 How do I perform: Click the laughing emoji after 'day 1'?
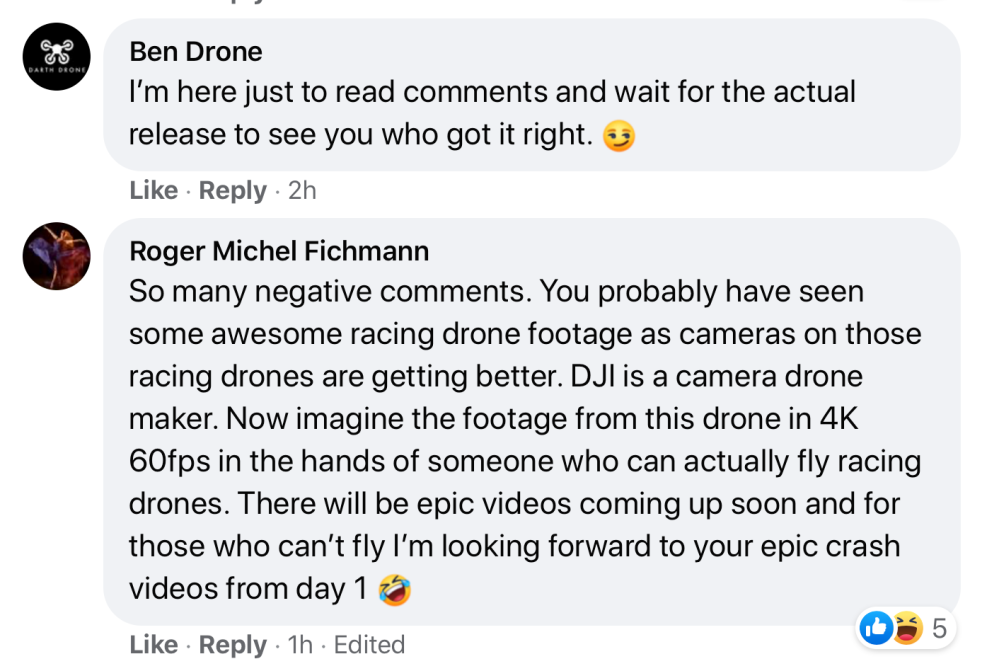coord(394,591)
